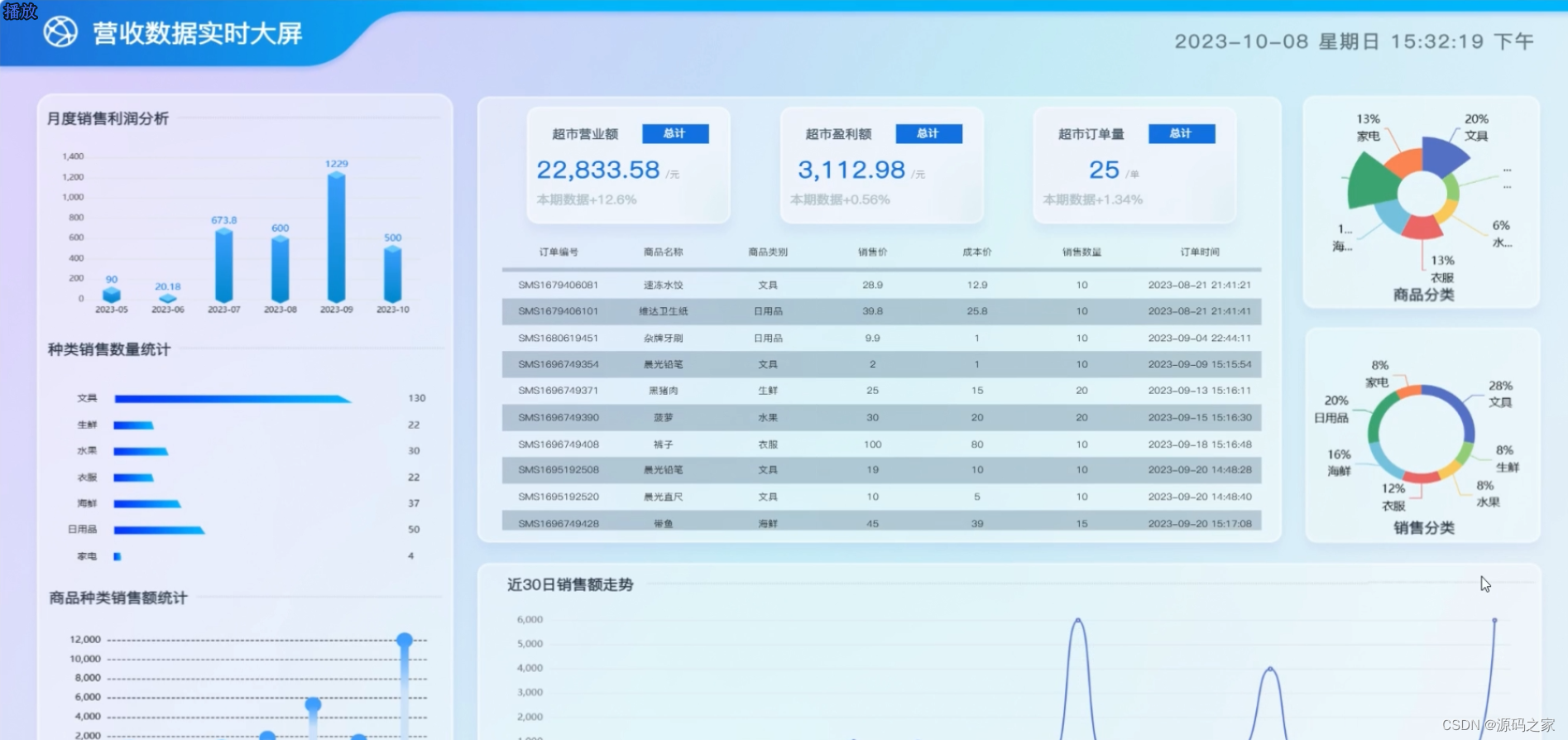Select order row SMS1679406081

(x=881, y=285)
